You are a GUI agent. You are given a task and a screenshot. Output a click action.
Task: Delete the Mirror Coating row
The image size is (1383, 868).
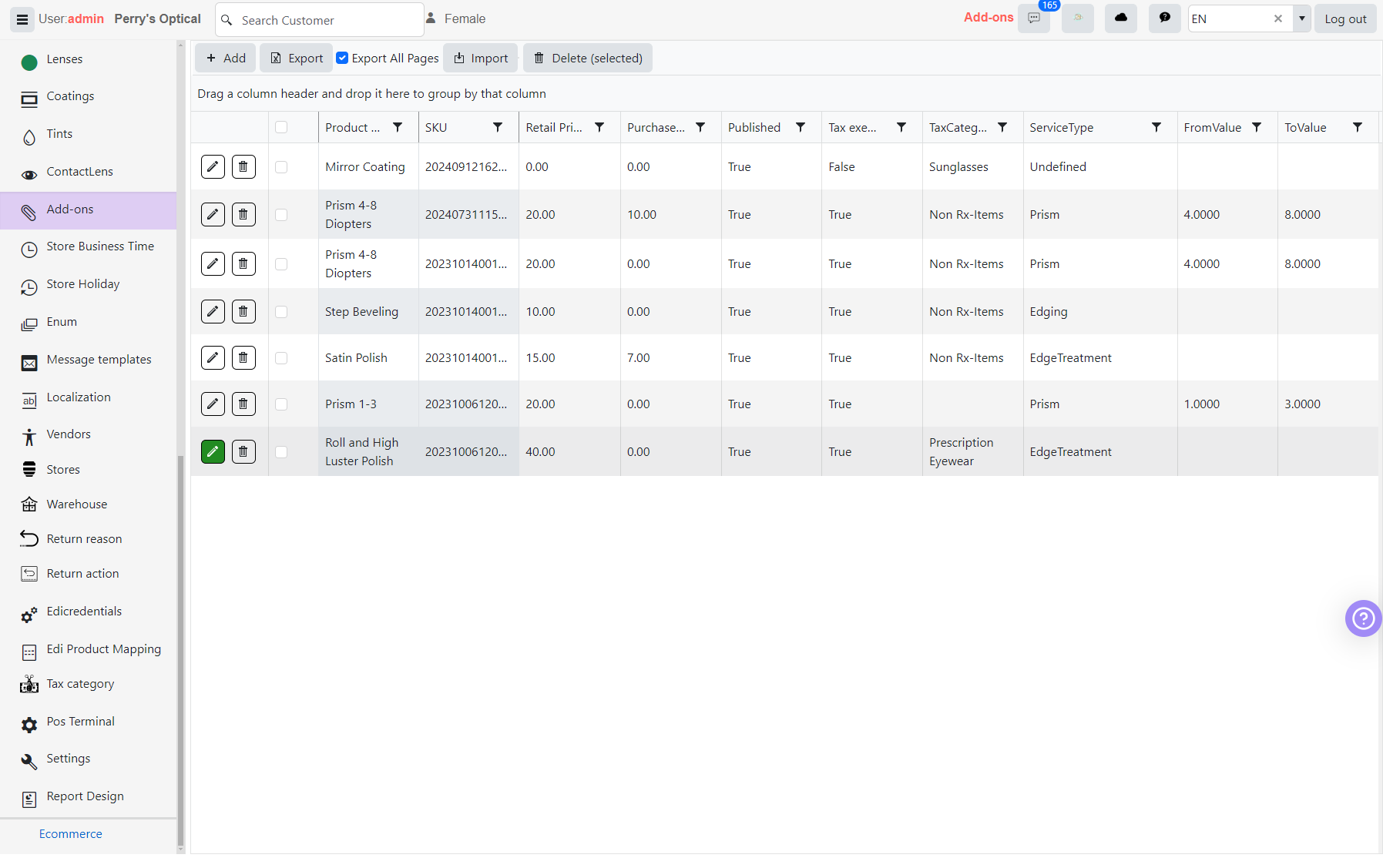(243, 166)
